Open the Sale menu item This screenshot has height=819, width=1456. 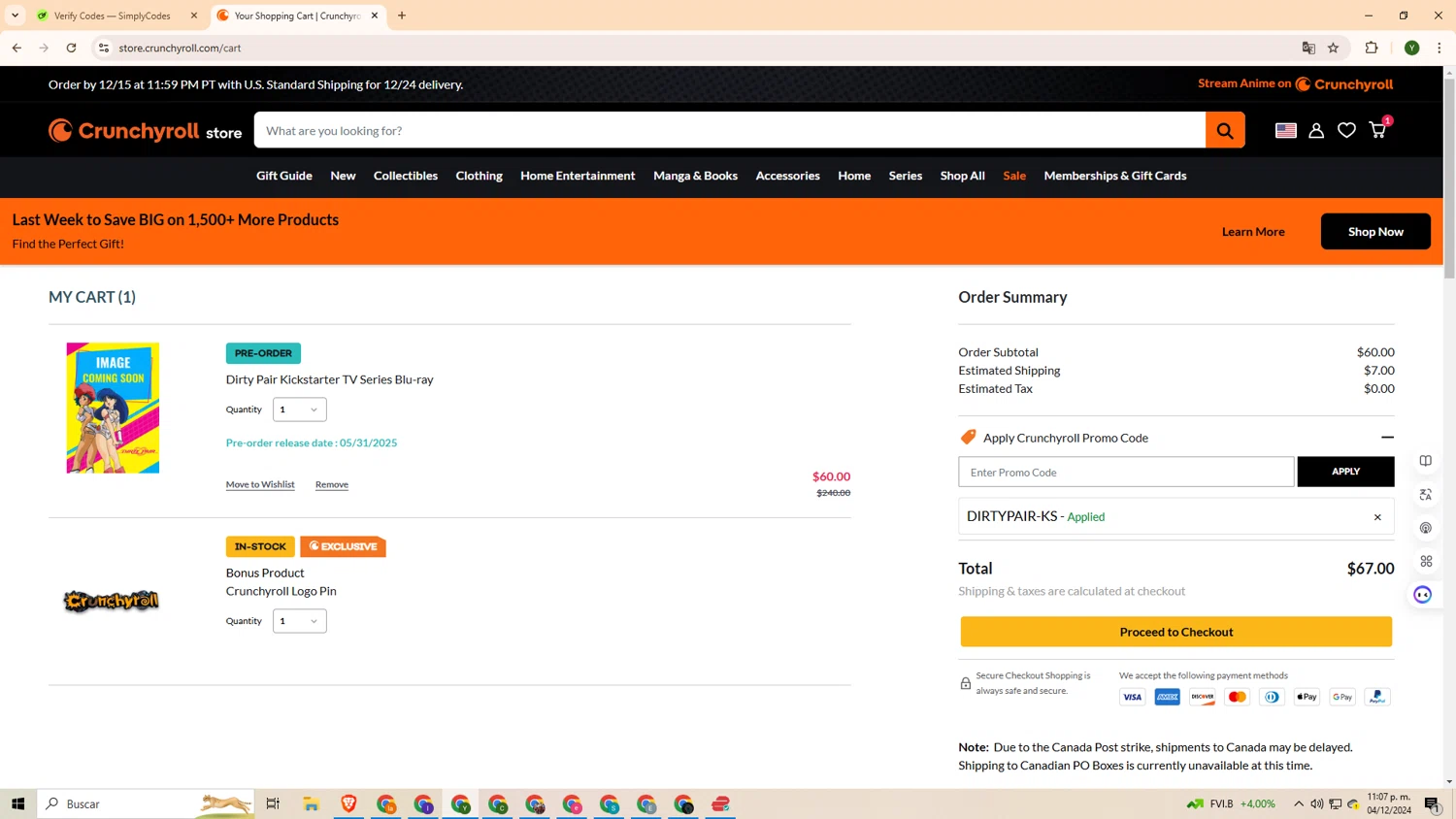point(1014,176)
